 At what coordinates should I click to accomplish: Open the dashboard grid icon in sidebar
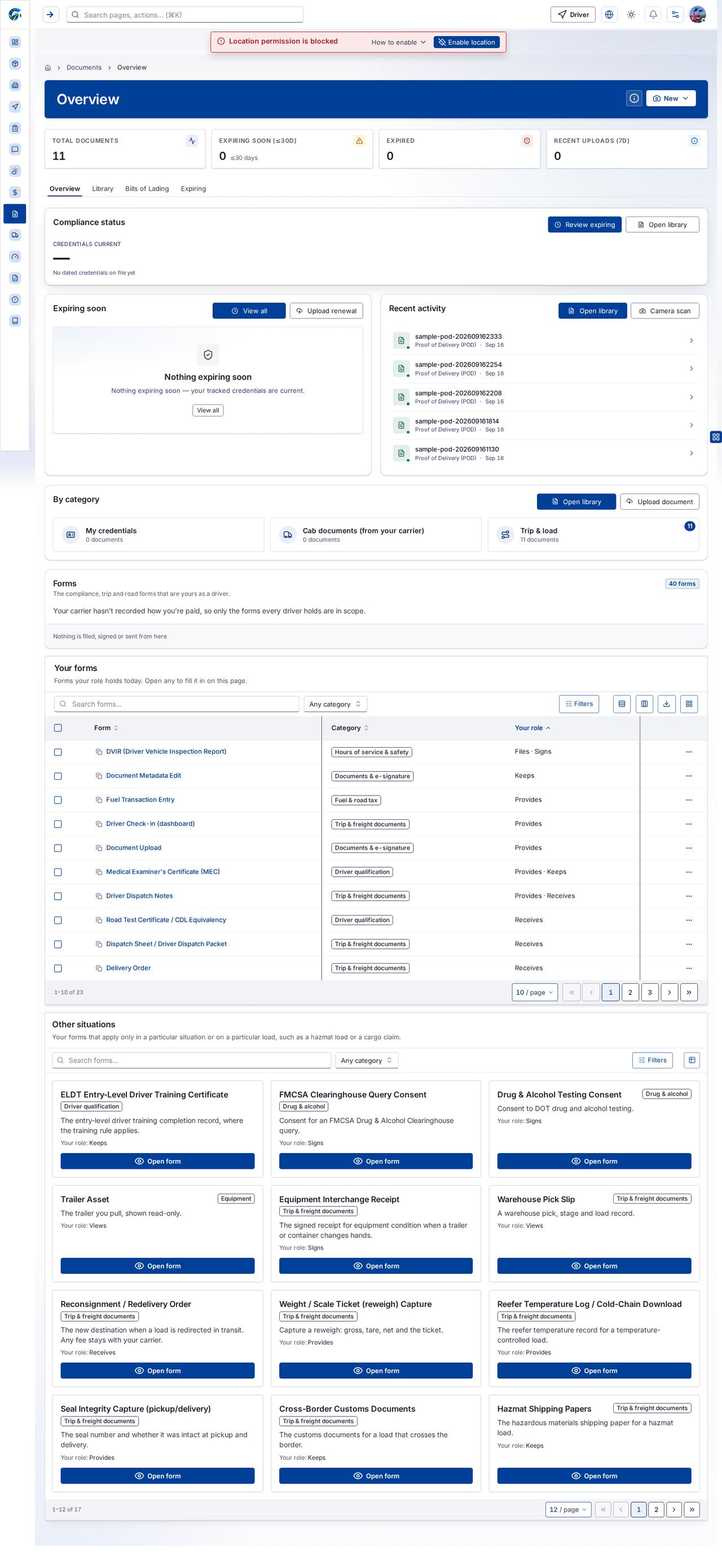tap(15, 43)
